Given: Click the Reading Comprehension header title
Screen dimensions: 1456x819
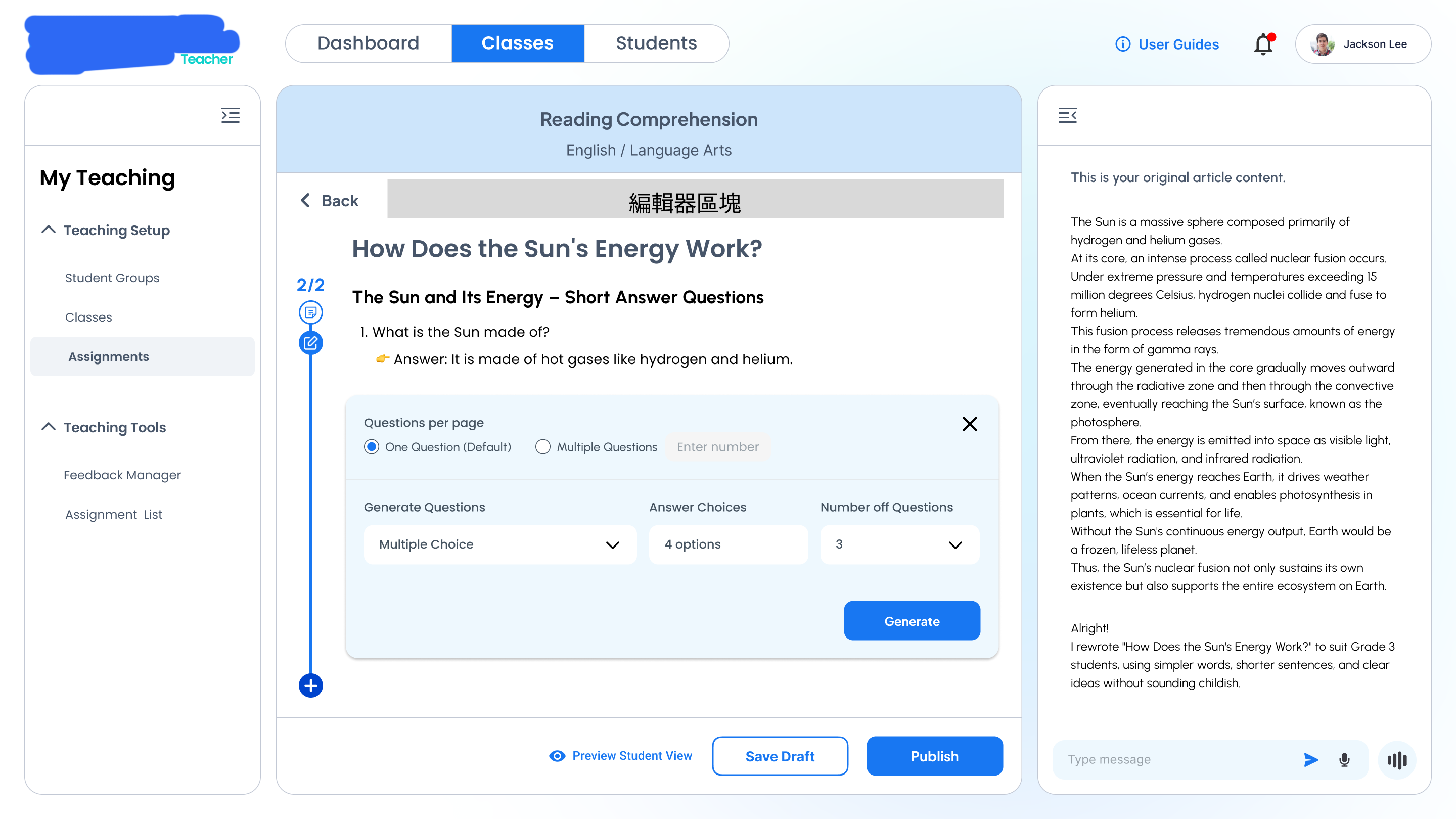Looking at the screenshot, I should tap(648, 119).
